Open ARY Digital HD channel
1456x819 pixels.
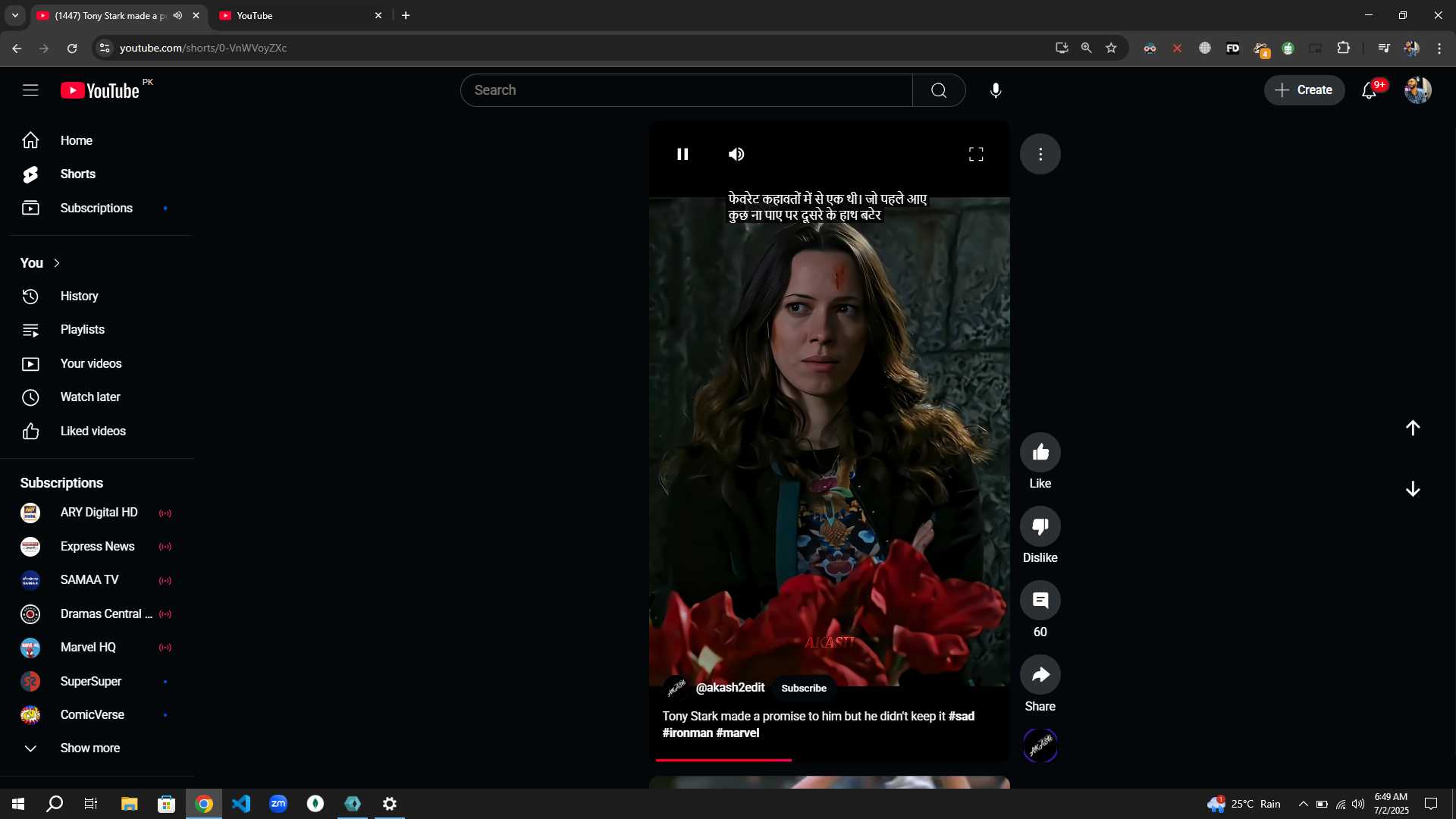tap(97, 513)
